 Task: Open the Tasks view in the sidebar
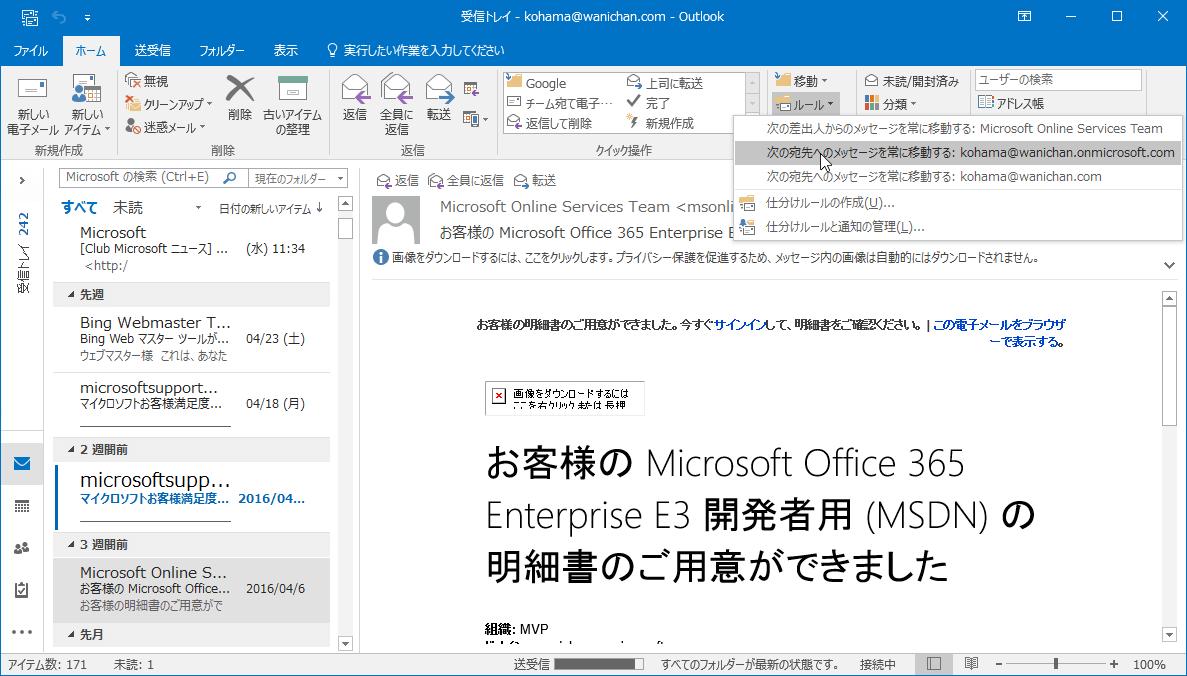pos(22,590)
